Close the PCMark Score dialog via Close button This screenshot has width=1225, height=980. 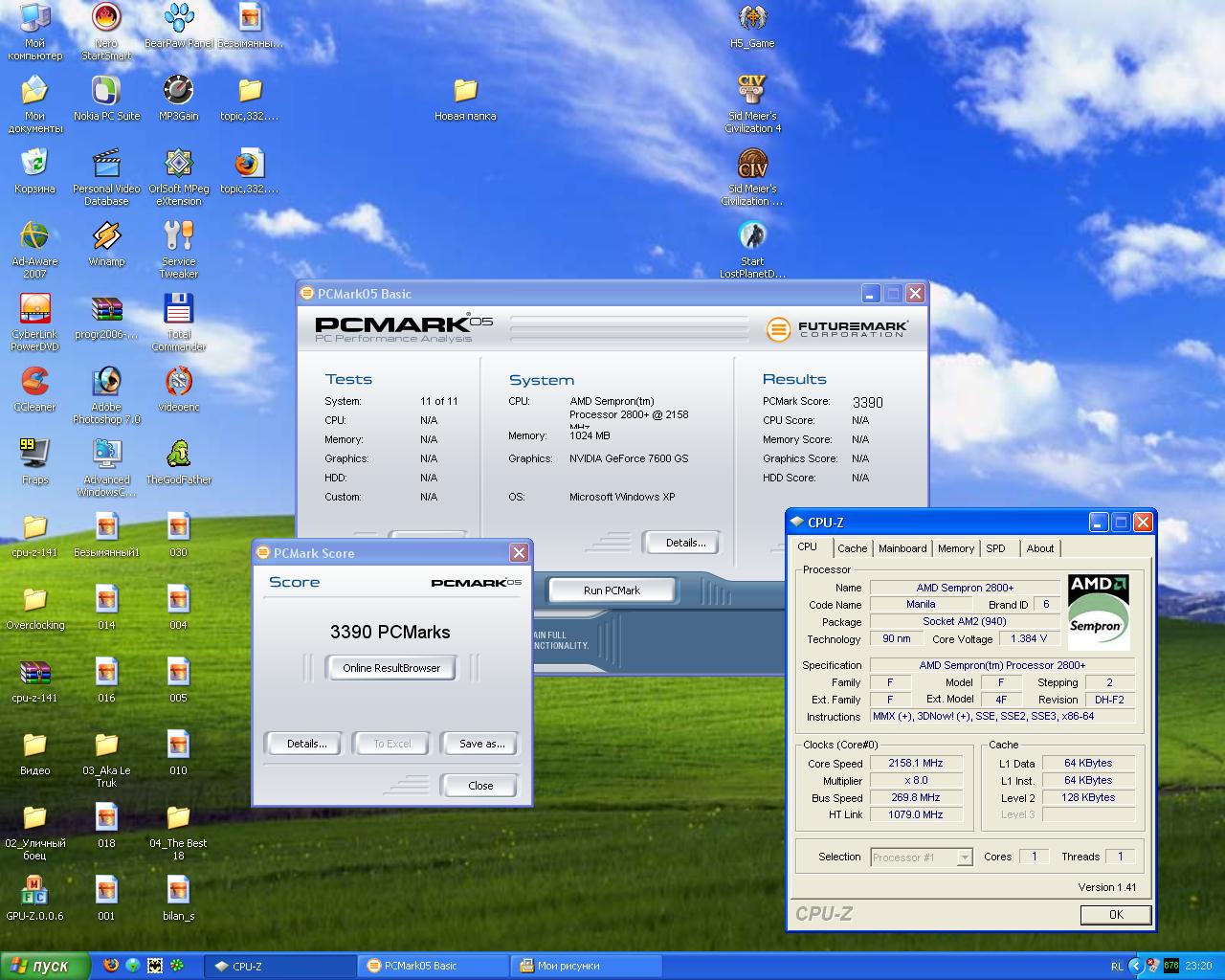[x=480, y=786]
